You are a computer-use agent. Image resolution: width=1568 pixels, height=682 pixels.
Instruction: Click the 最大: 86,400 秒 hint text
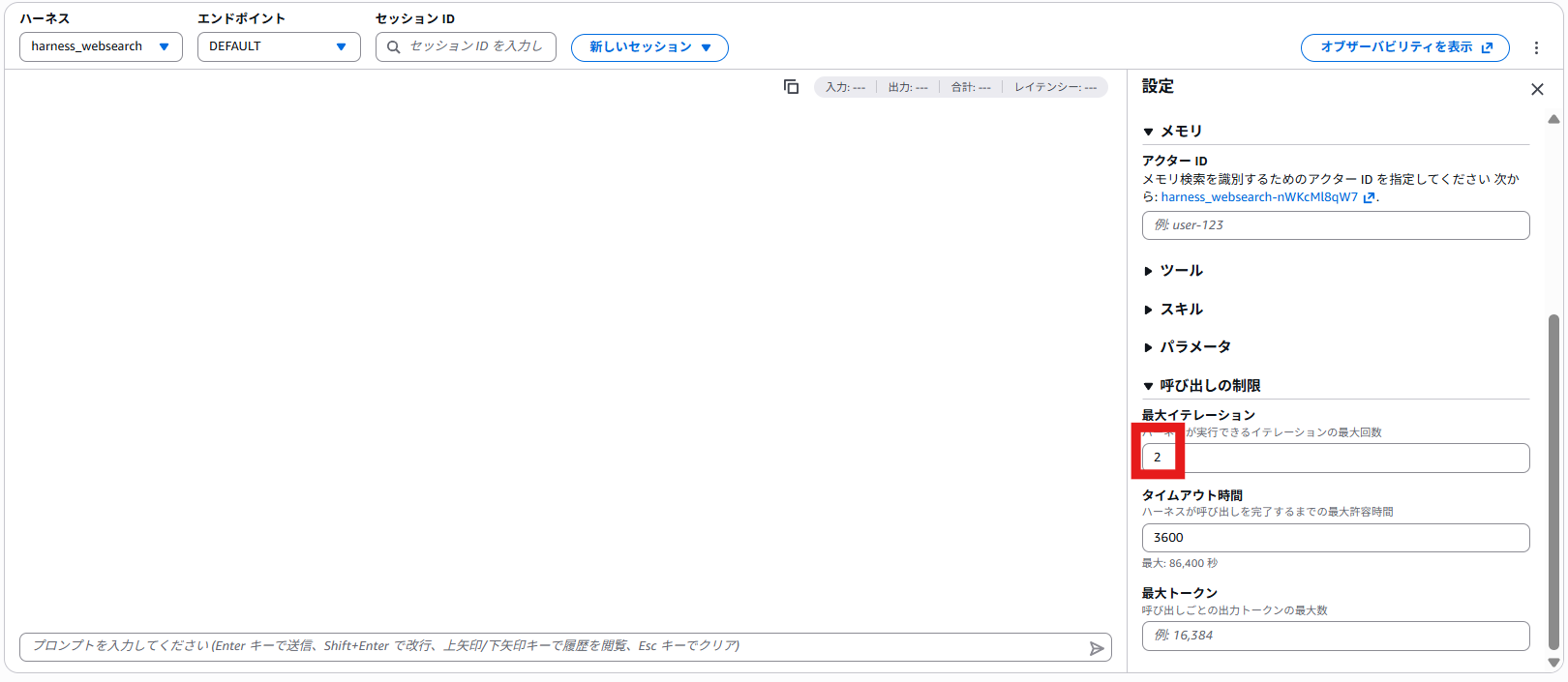[x=1179, y=563]
